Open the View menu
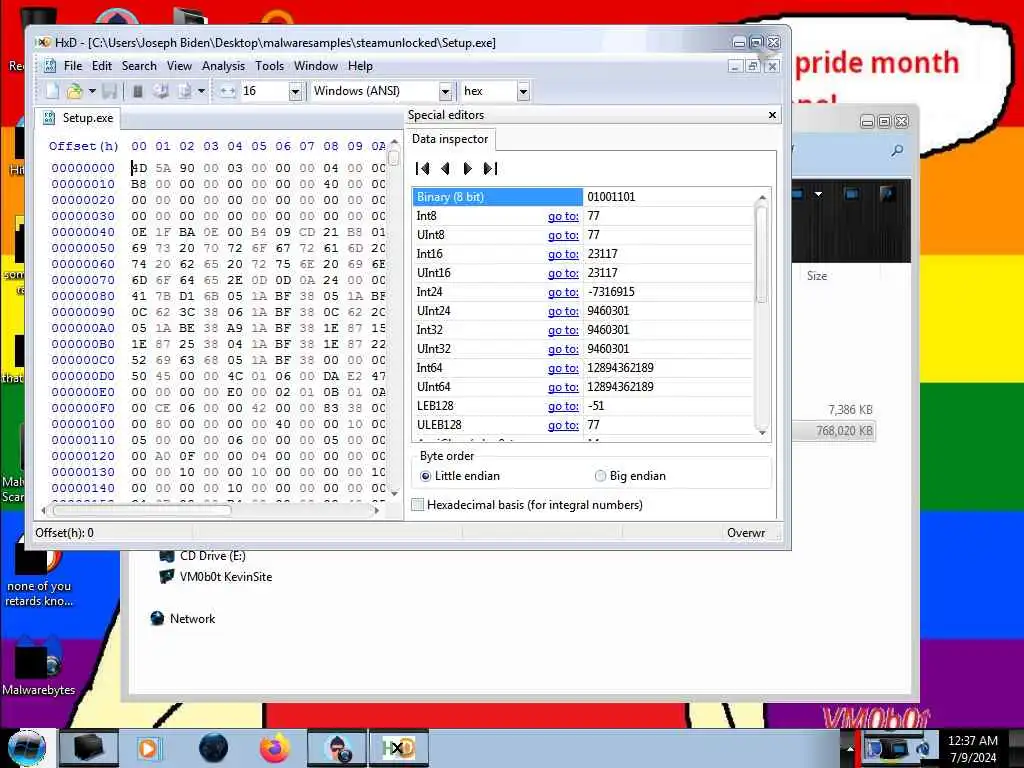This screenshot has height=768, width=1024. click(x=179, y=66)
